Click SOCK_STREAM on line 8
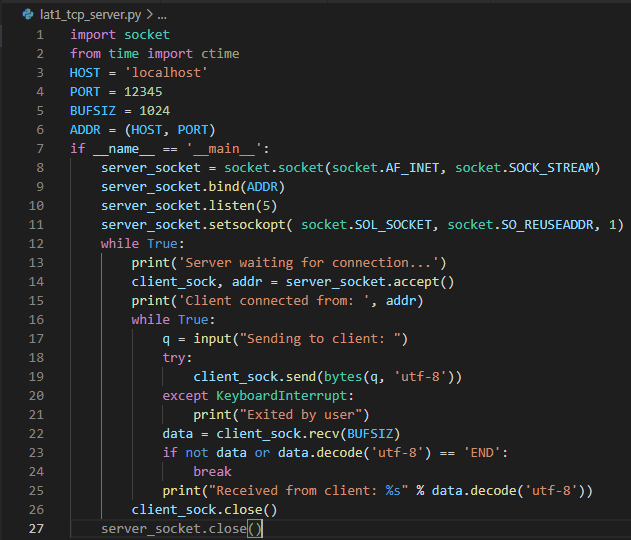The height and width of the screenshot is (540, 631). point(551,168)
